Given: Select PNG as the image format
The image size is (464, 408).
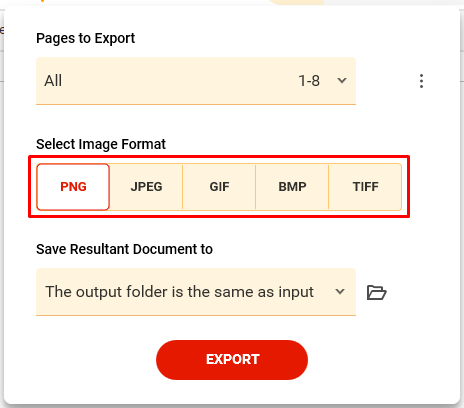Looking at the screenshot, I should tap(73, 187).
